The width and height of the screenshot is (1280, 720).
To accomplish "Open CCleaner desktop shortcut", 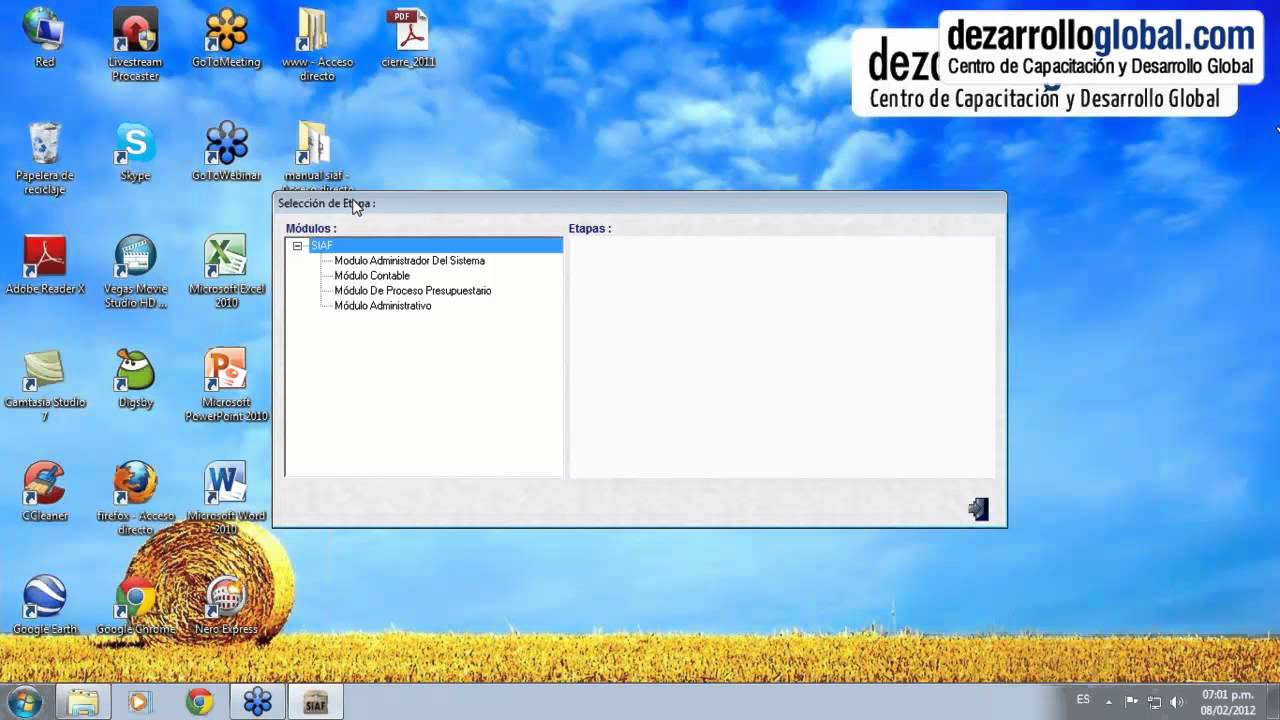I will [x=44, y=492].
